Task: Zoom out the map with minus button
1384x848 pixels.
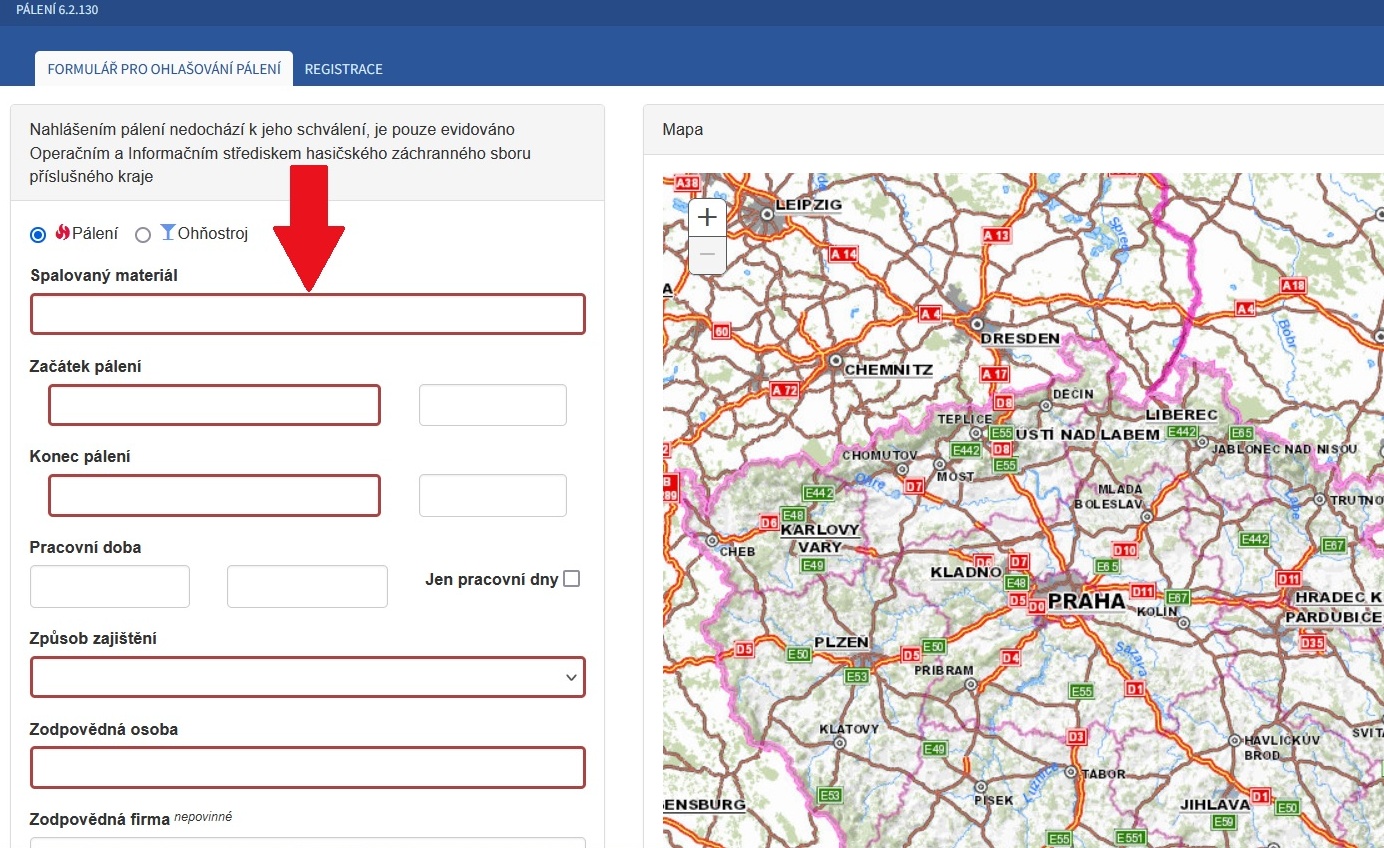Action: pos(707,255)
